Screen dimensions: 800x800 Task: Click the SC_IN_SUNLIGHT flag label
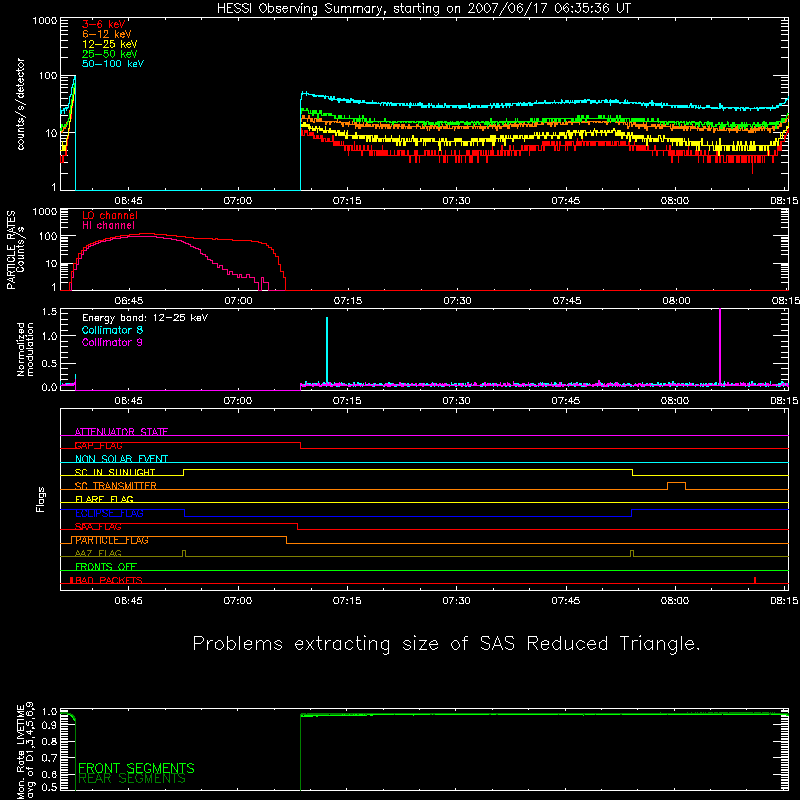coord(115,472)
